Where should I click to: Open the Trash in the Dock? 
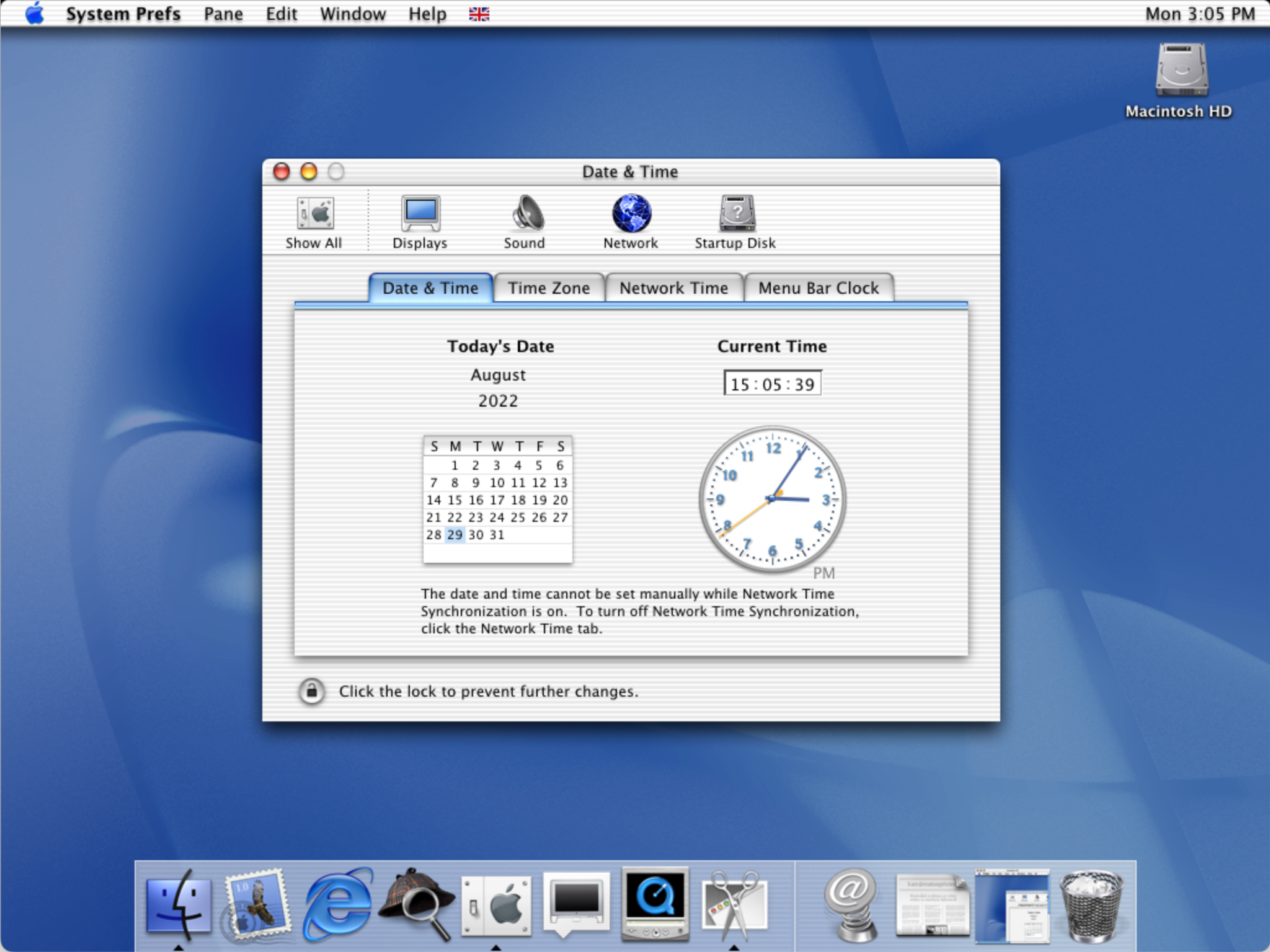[x=1091, y=905]
